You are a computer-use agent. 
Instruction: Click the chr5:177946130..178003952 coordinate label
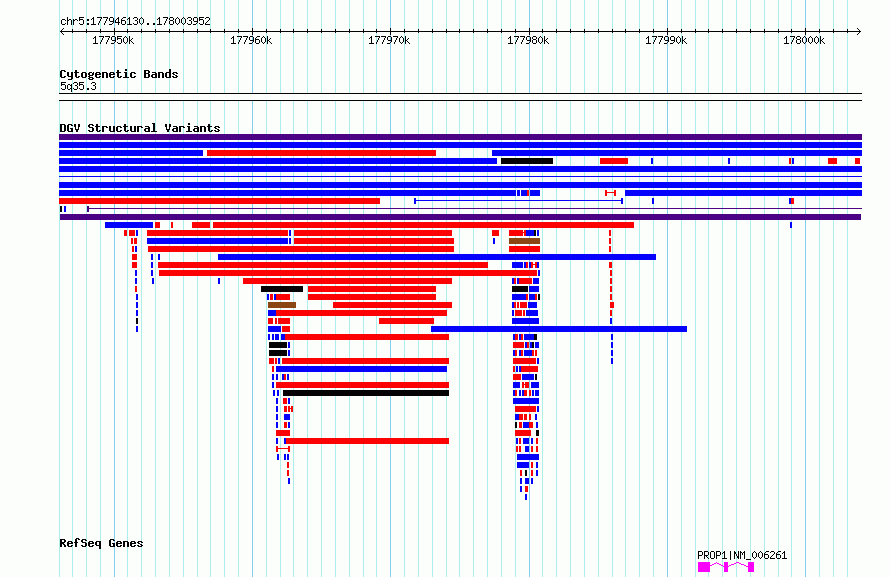(135, 22)
